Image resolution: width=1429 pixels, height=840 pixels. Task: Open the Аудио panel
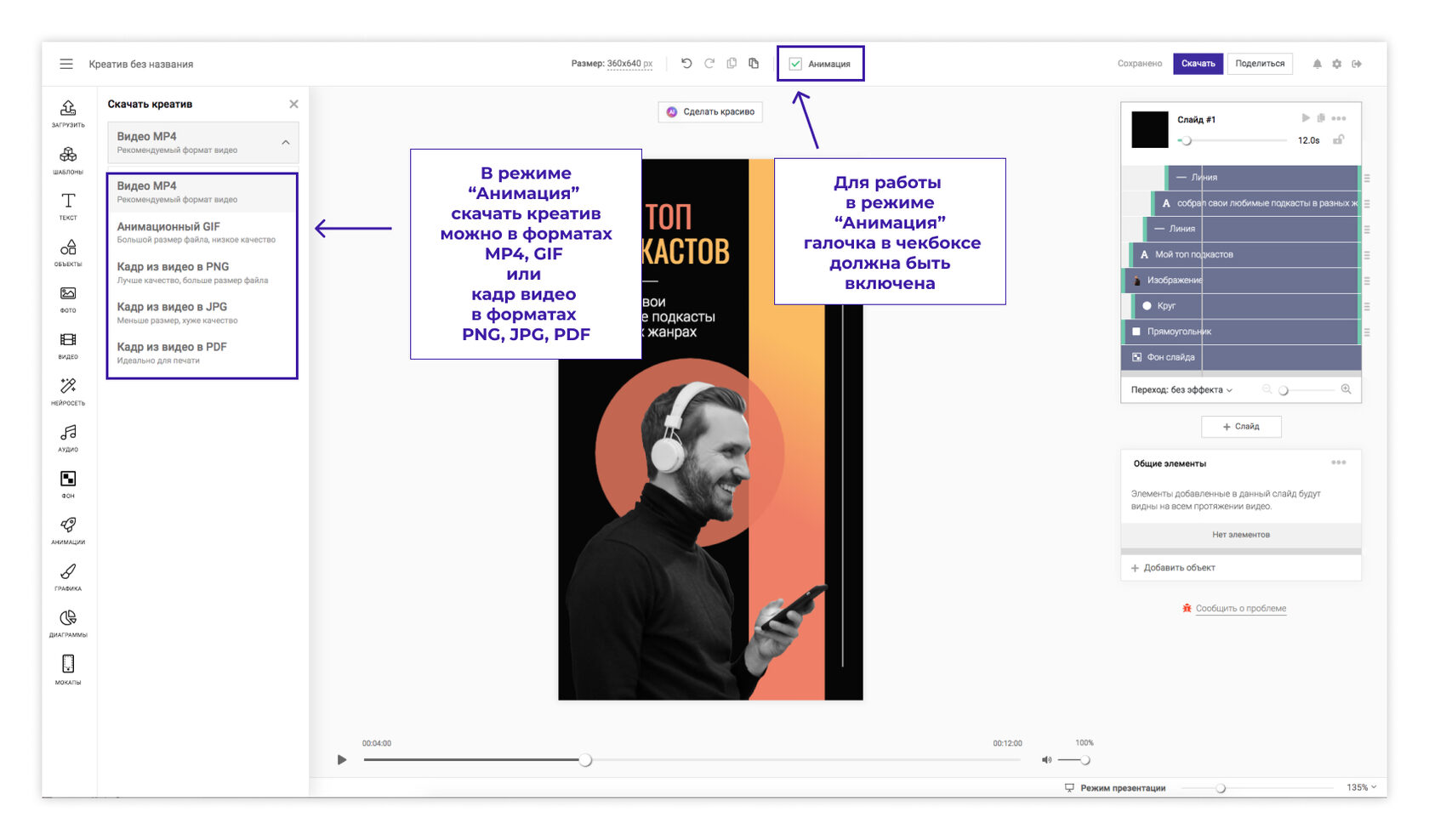(x=68, y=437)
